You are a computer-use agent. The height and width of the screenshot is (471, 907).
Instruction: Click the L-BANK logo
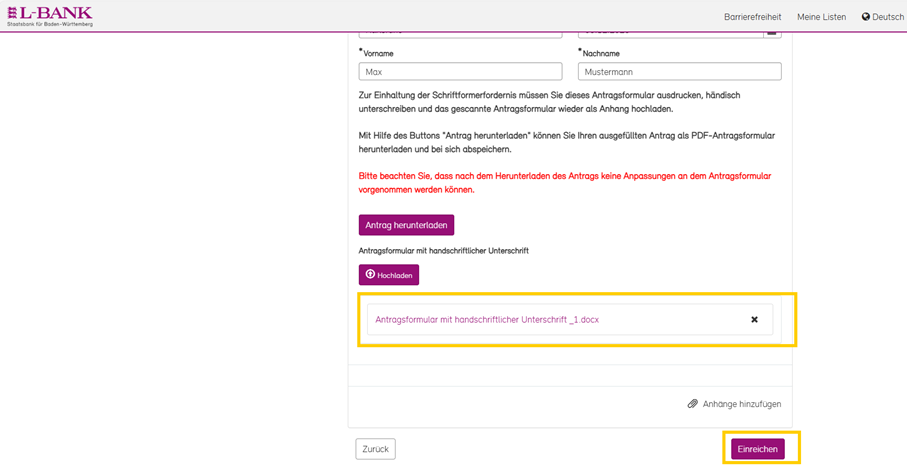pyautogui.click(x=50, y=16)
